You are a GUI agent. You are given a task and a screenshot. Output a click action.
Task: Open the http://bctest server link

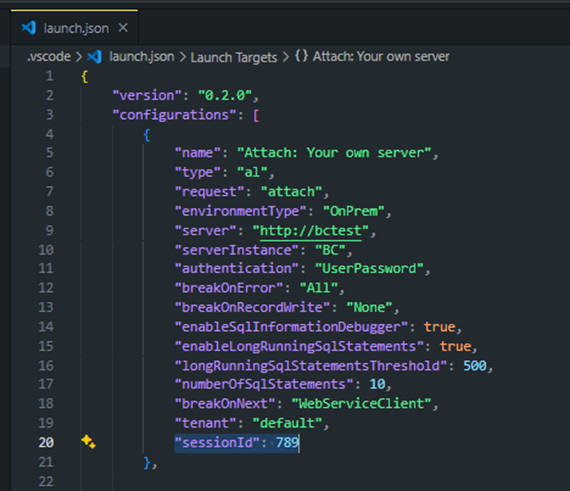click(311, 231)
